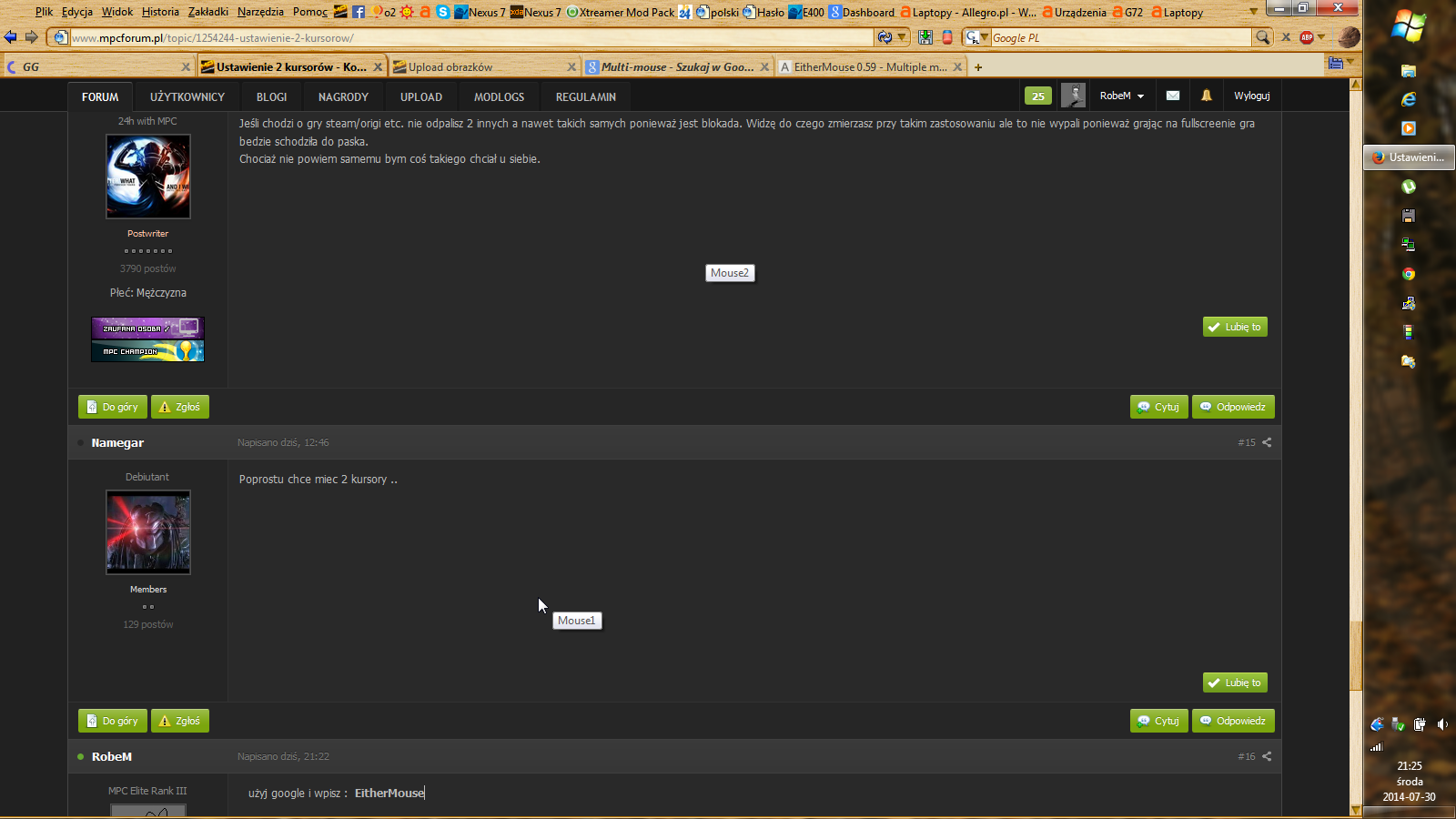Open the REGULAMIN forum page
Screen dimensions: 1456x819
586,96
